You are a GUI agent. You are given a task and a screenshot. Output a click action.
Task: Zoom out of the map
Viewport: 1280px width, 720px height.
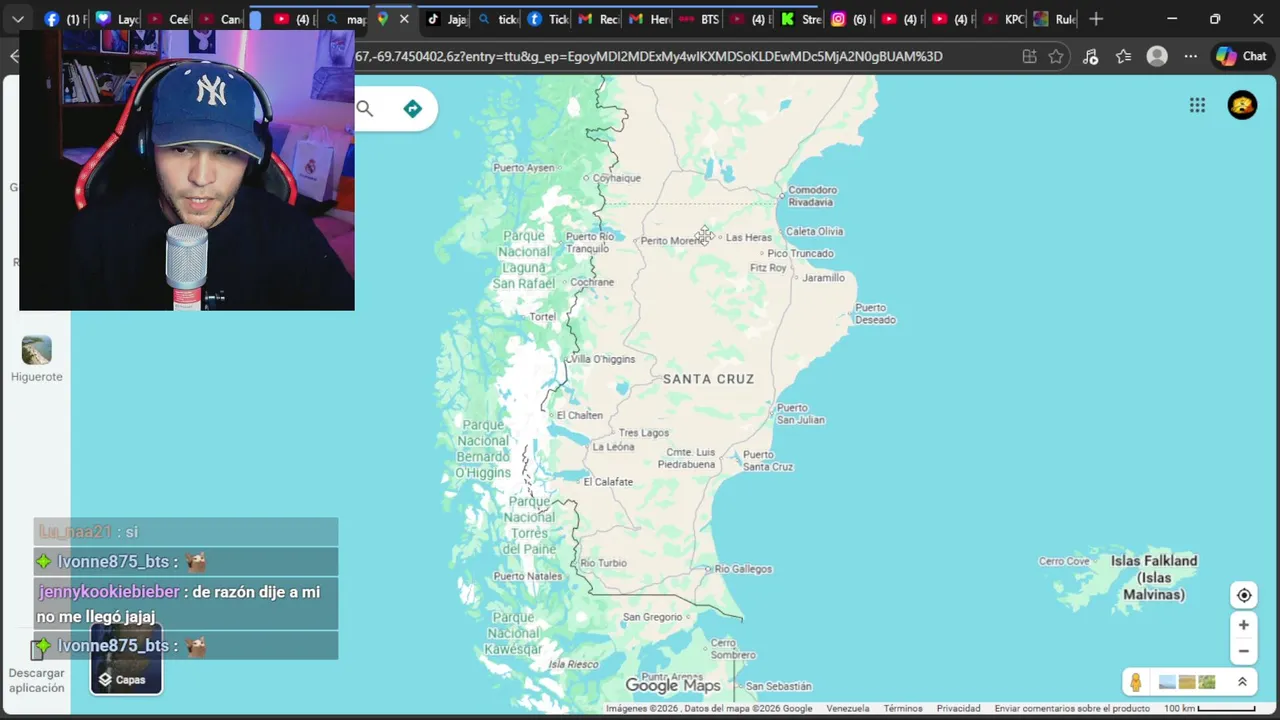1244,651
